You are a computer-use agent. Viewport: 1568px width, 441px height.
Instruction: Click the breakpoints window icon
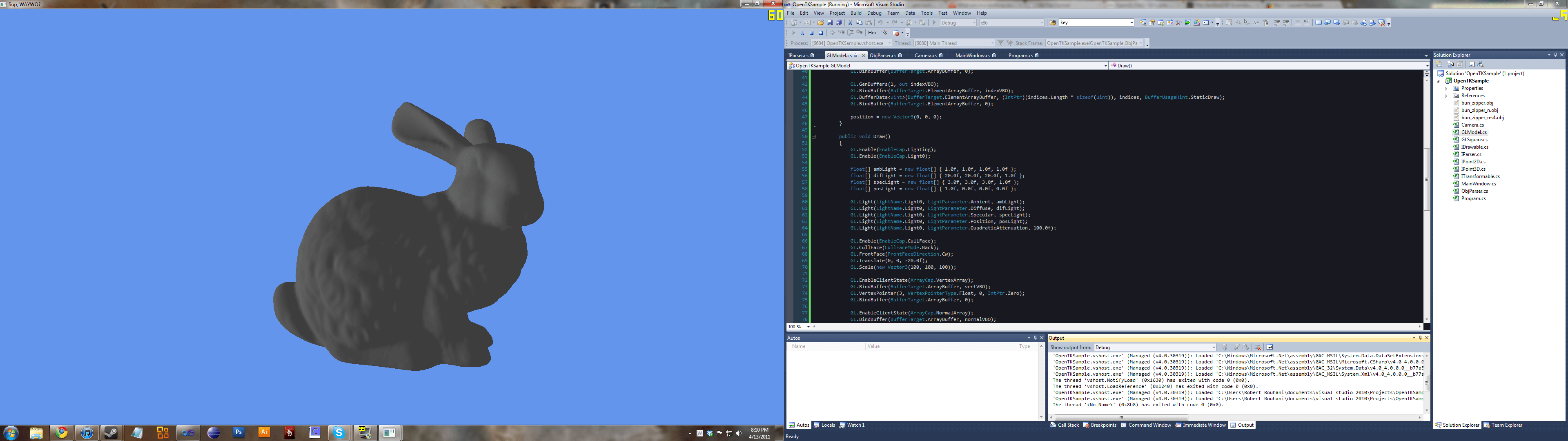point(896,33)
